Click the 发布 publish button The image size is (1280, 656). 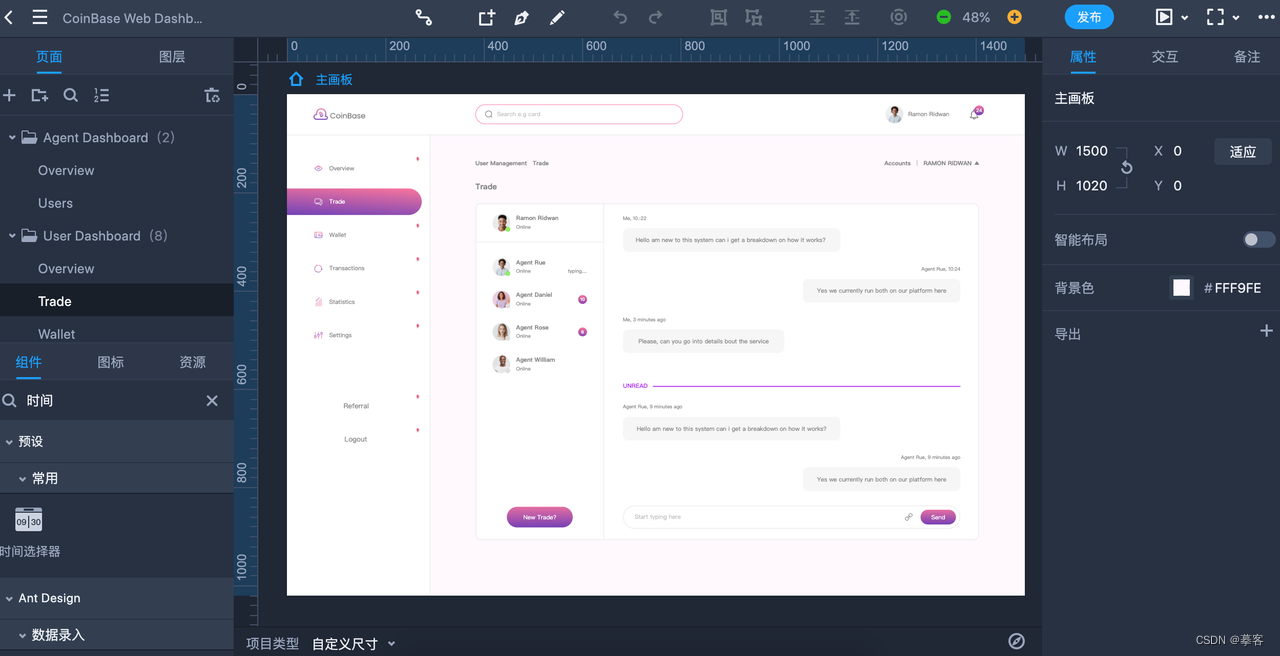click(1089, 17)
